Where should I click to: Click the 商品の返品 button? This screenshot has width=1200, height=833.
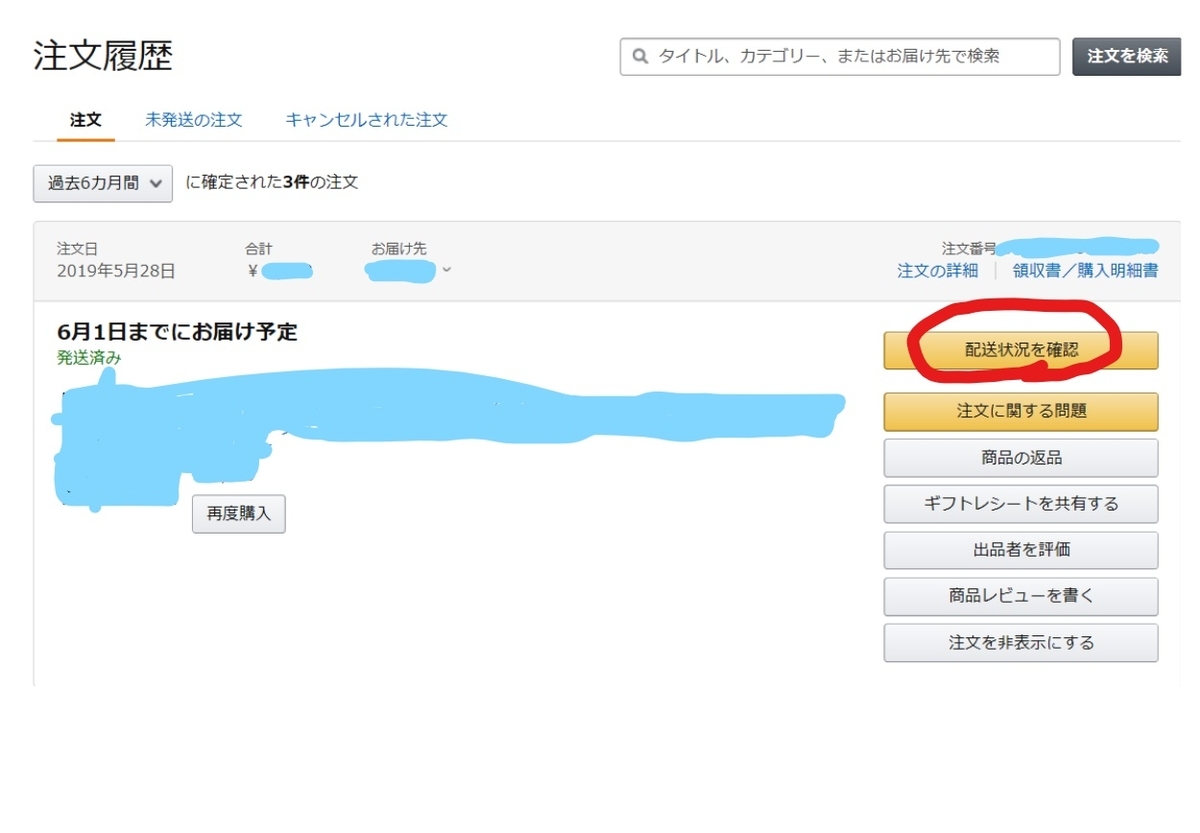(1021, 458)
